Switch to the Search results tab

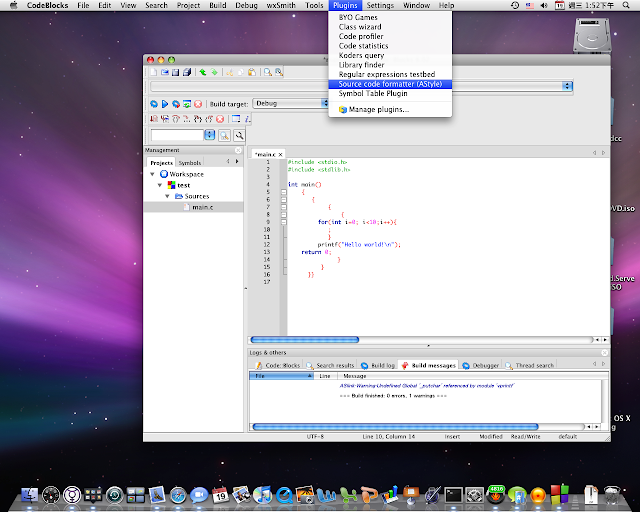pyautogui.click(x=331, y=365)
